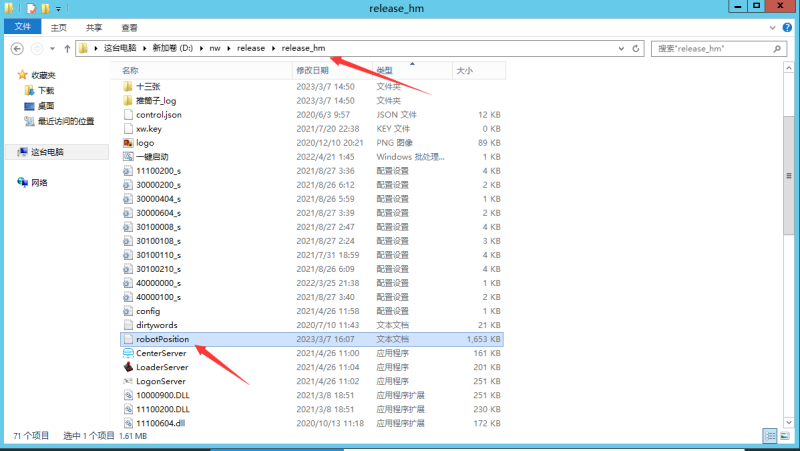Switch to the 查看 ribbon tab
This screenshot has height=451, width=800.
tap(130, 29)
